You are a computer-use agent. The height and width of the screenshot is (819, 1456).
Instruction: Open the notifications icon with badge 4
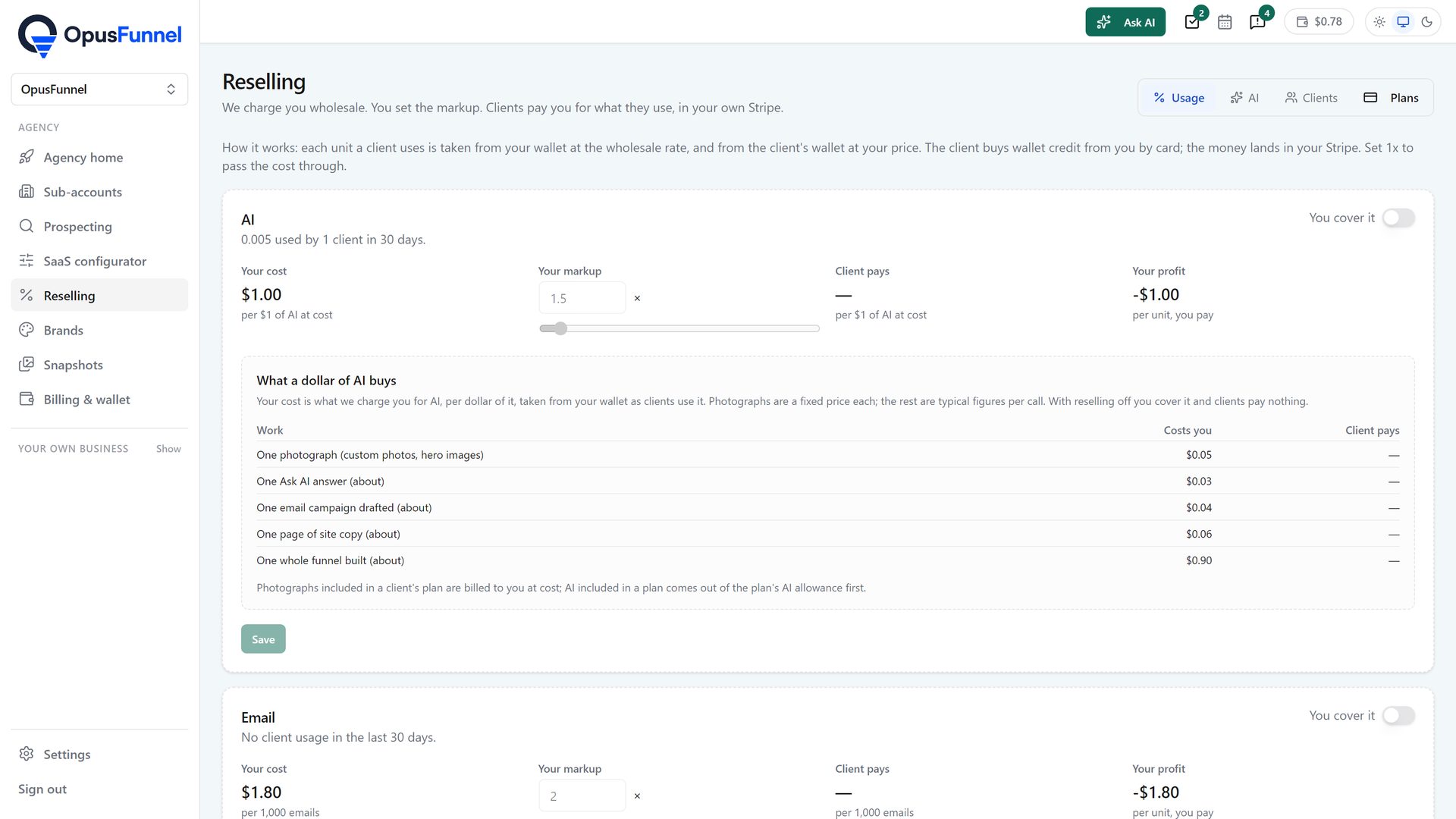point(1257,22)
